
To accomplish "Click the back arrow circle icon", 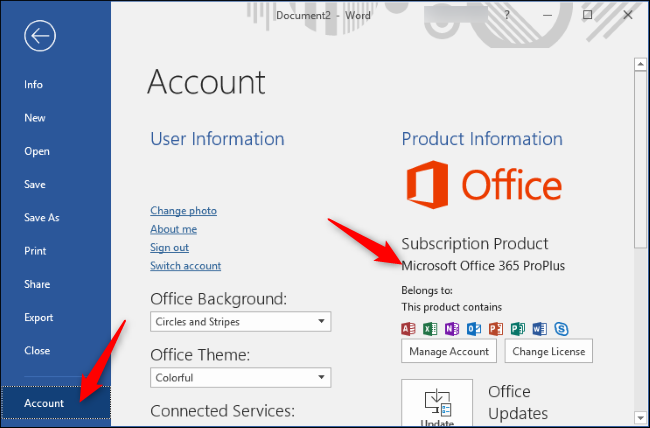I will tap(41, 37).
